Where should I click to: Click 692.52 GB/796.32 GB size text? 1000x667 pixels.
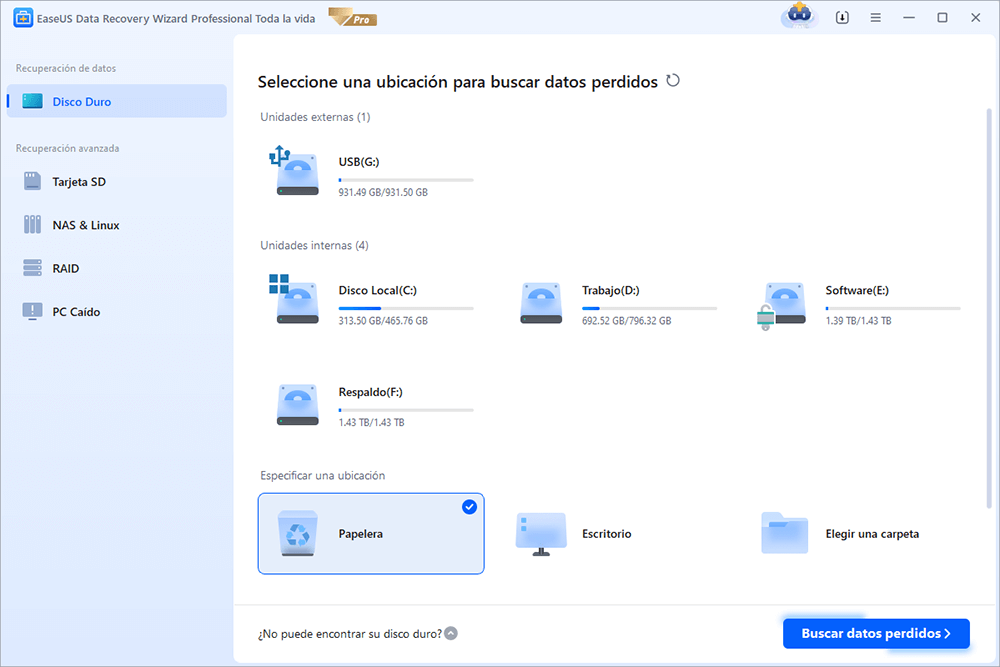coord(627,321)
